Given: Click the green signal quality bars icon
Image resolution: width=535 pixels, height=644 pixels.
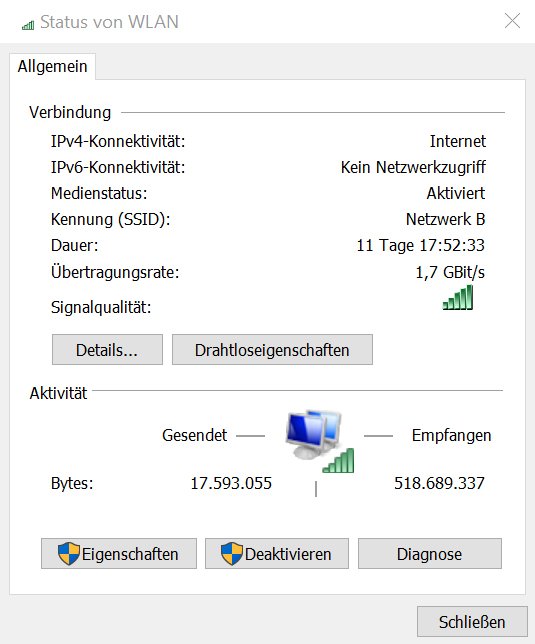Looking at the screenshot, I should 458,297.
